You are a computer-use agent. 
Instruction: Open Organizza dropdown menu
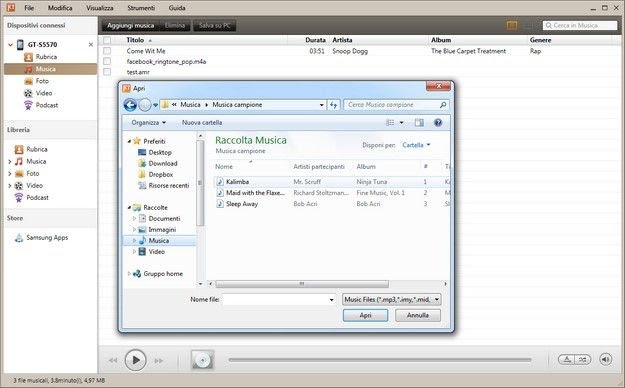tap(149, 122)
